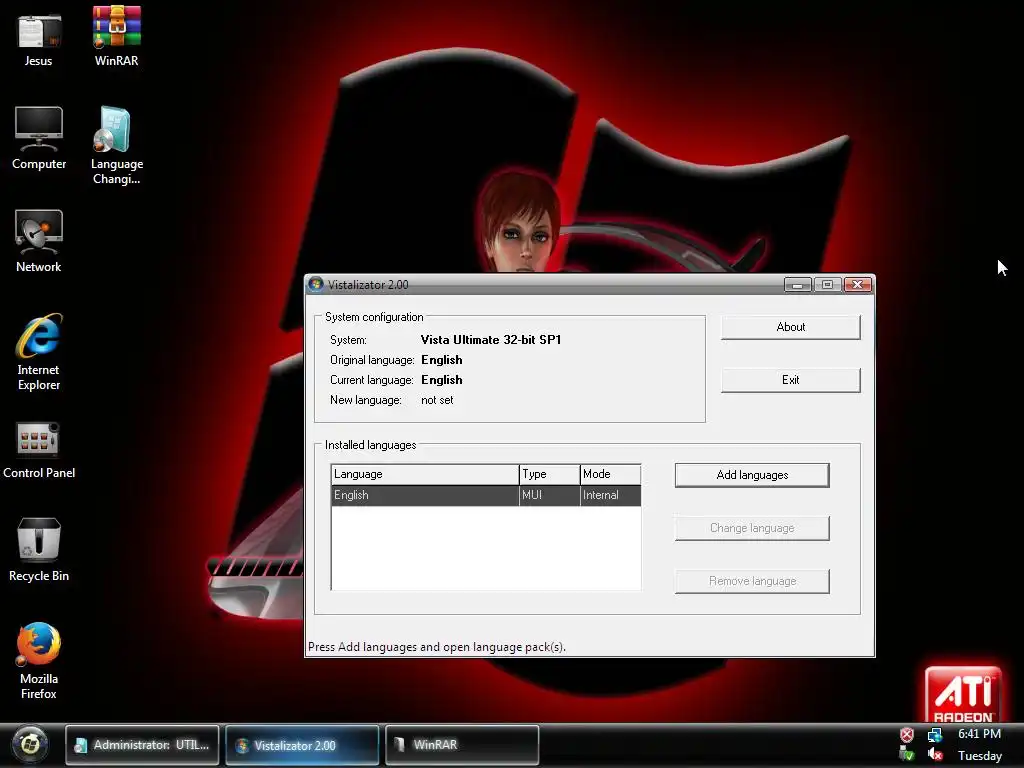Open the Control Panel desktop icon

pos(39,450)
